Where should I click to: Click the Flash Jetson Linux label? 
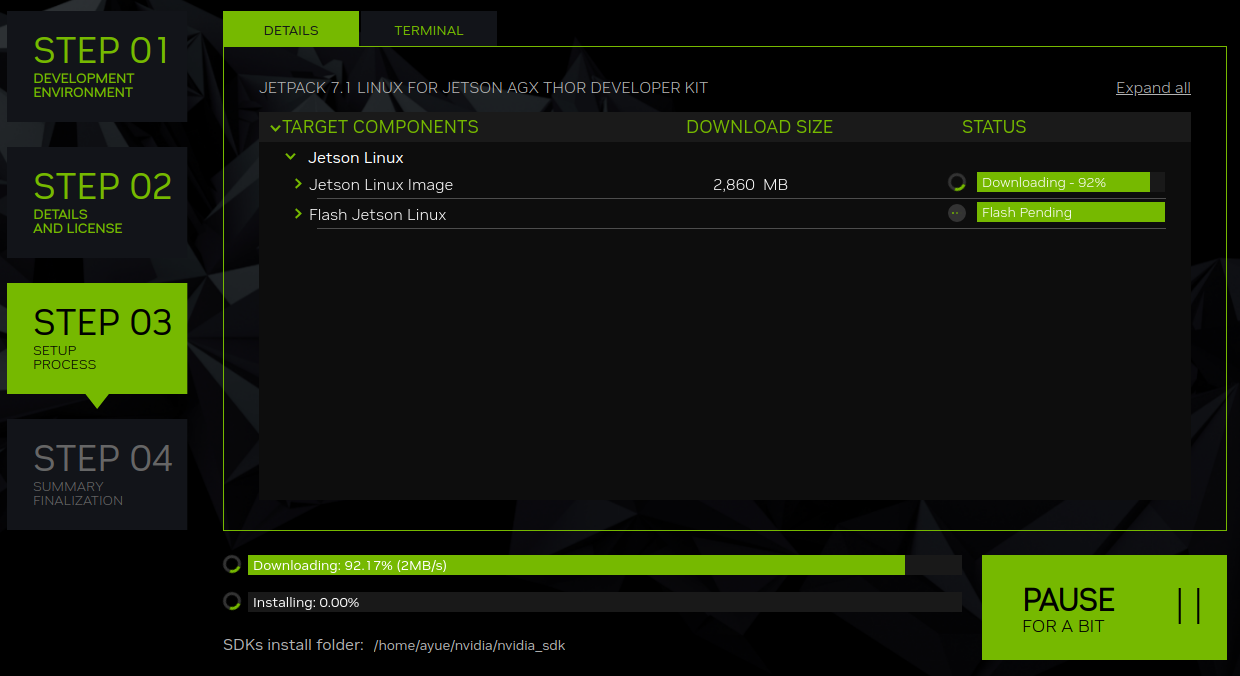[378, 215]
